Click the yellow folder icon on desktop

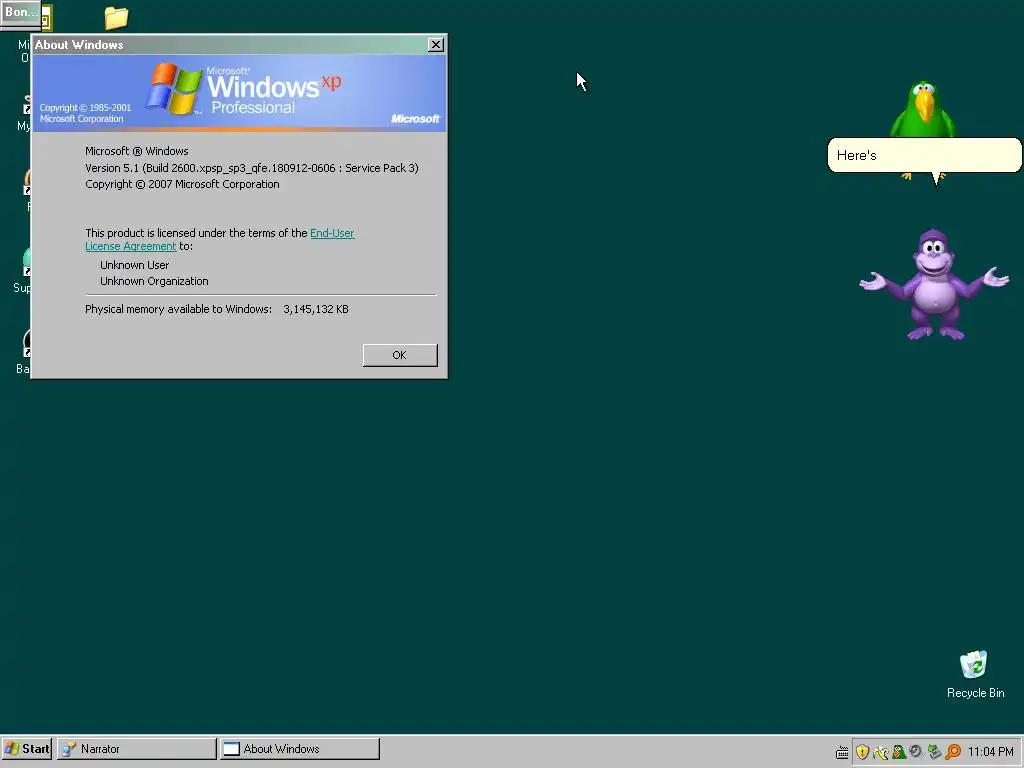point(116,18)
